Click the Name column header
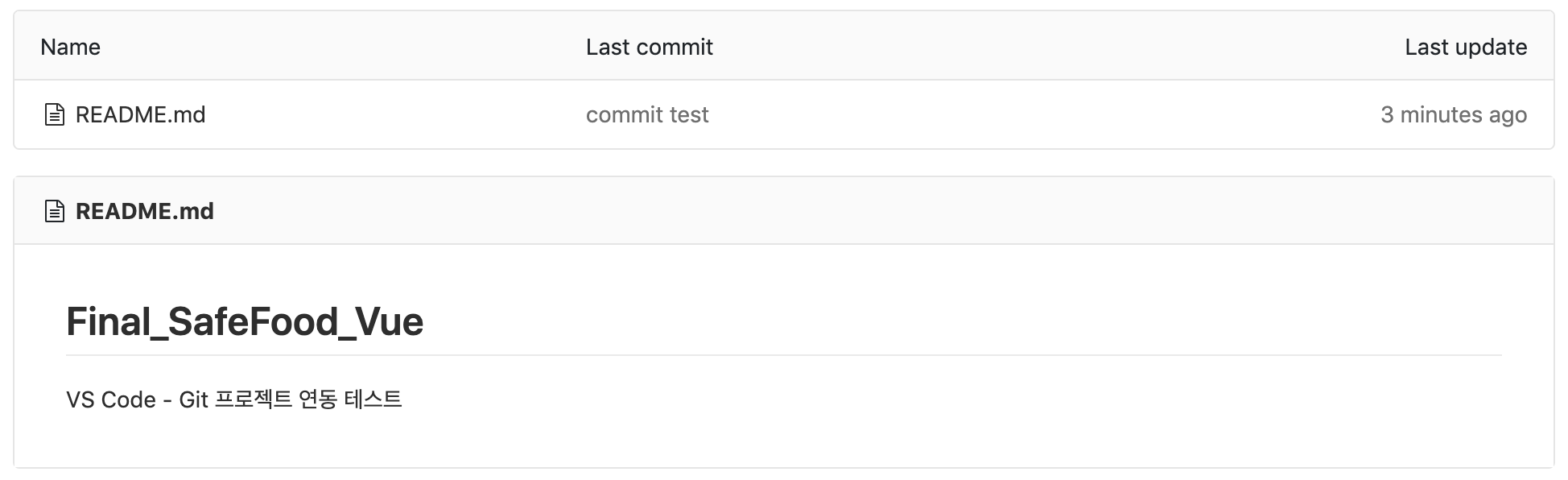The image size is (1568, 480). click(x=70, y=47)
